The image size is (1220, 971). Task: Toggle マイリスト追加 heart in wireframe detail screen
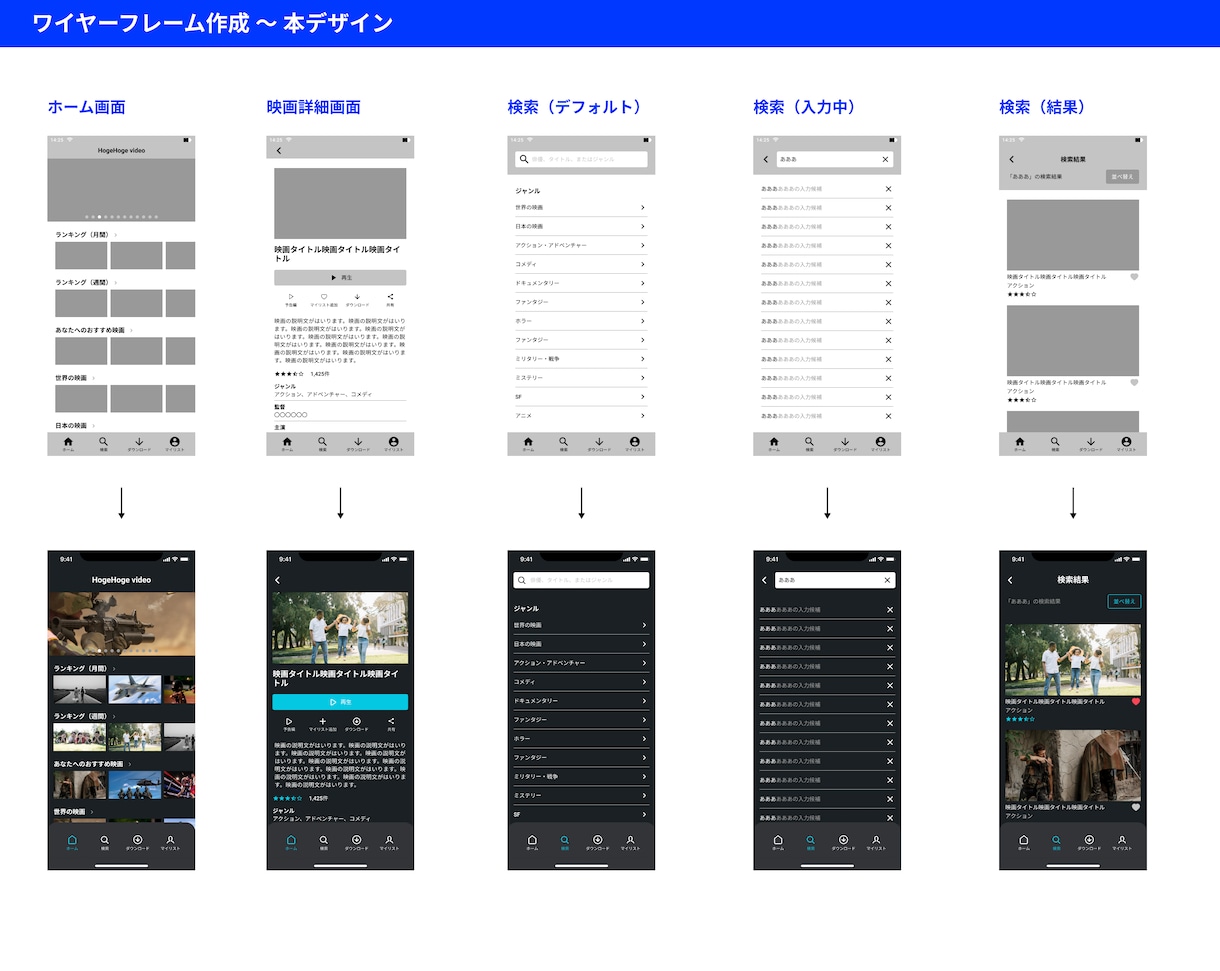[324, 297]
